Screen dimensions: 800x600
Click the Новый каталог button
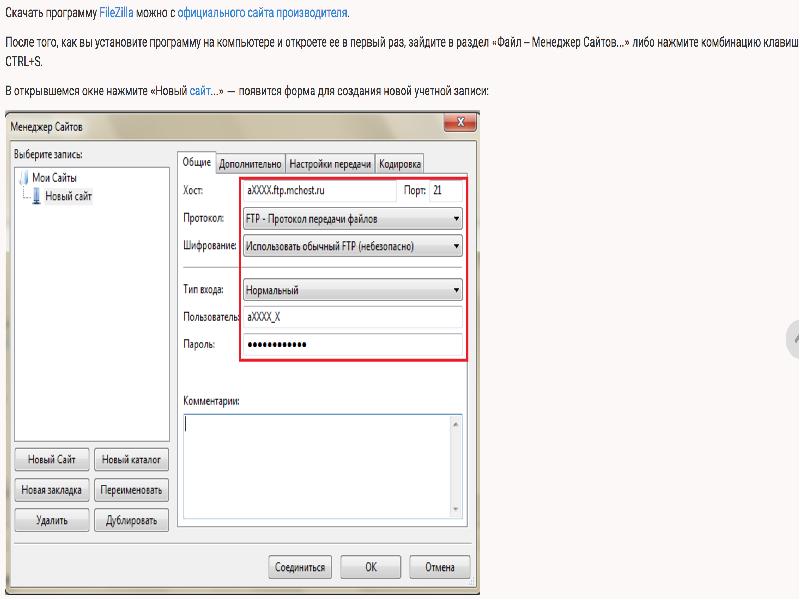(131, 459)
